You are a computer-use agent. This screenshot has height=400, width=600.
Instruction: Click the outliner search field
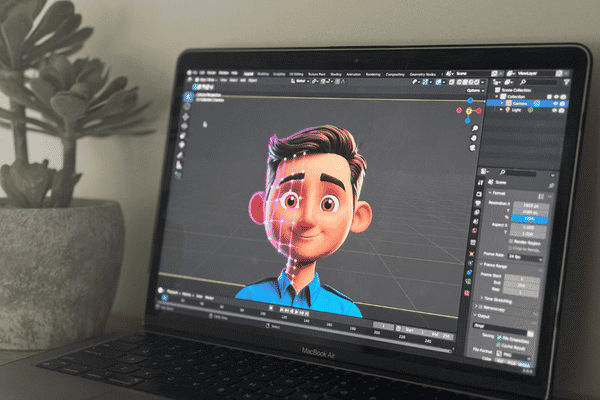pyautogui.click(x=538, y=82)
